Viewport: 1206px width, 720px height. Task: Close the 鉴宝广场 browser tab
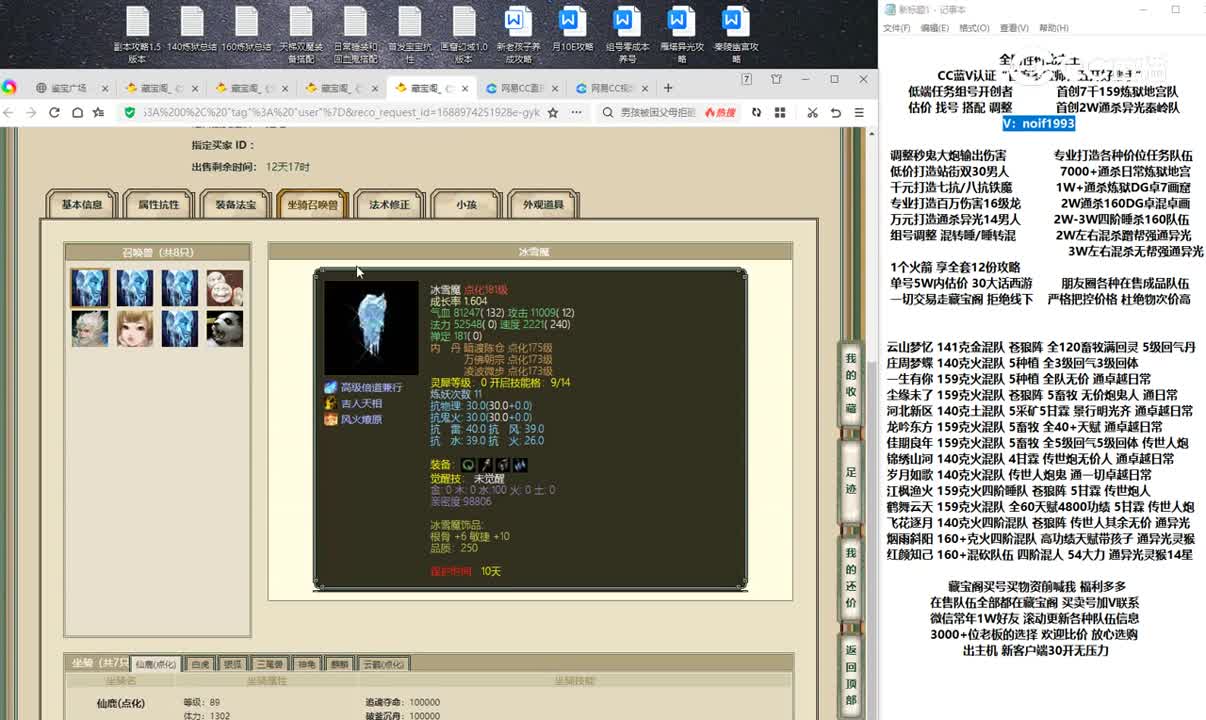coord(105,88)
